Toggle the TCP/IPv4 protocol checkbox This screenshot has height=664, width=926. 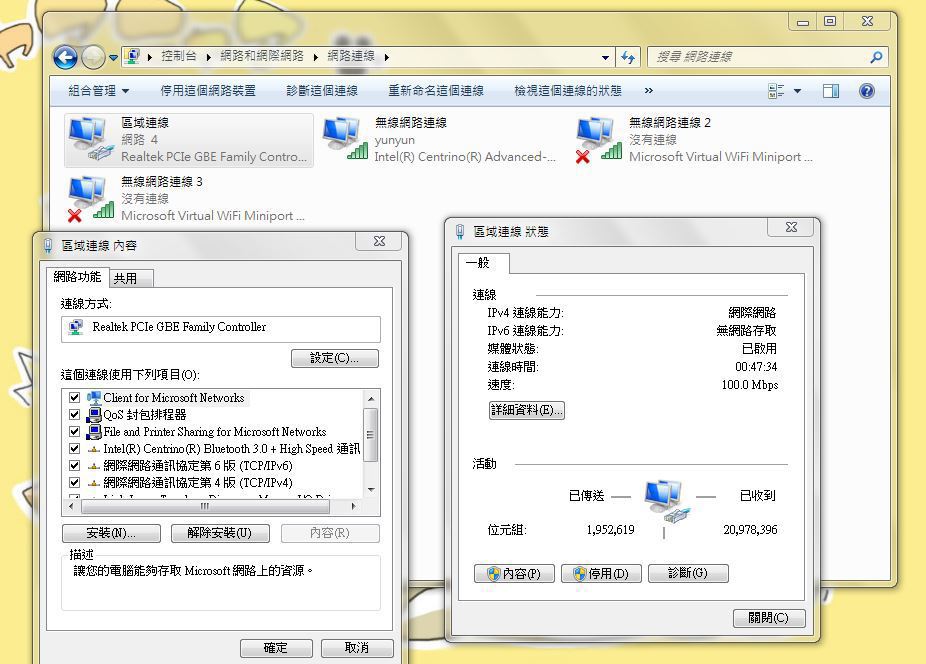coord(74,483)
